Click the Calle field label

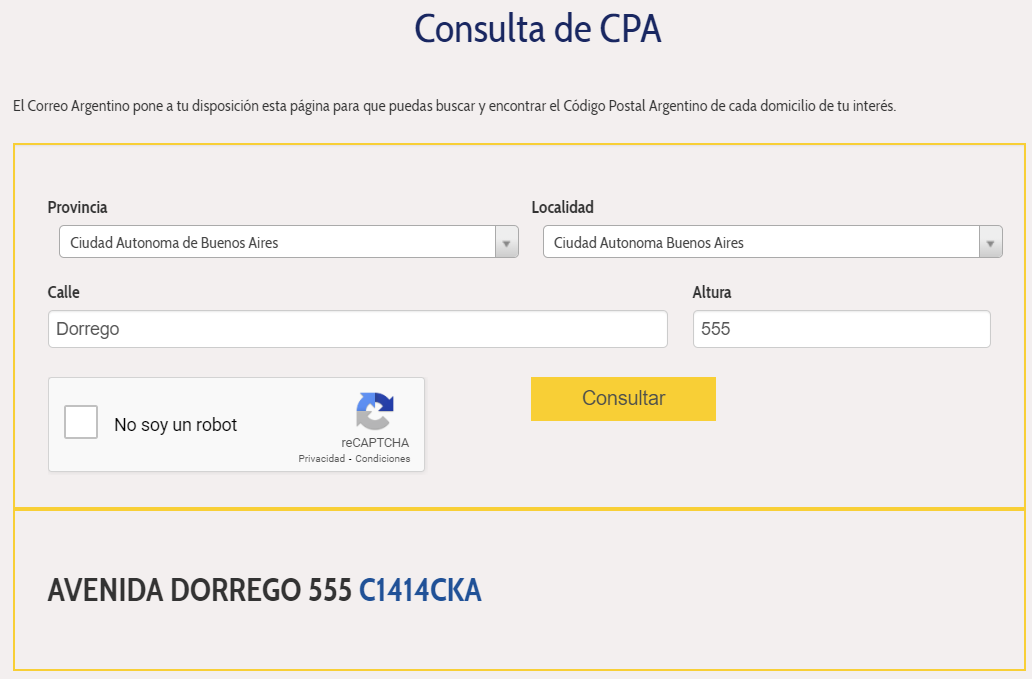pos(64,292)
